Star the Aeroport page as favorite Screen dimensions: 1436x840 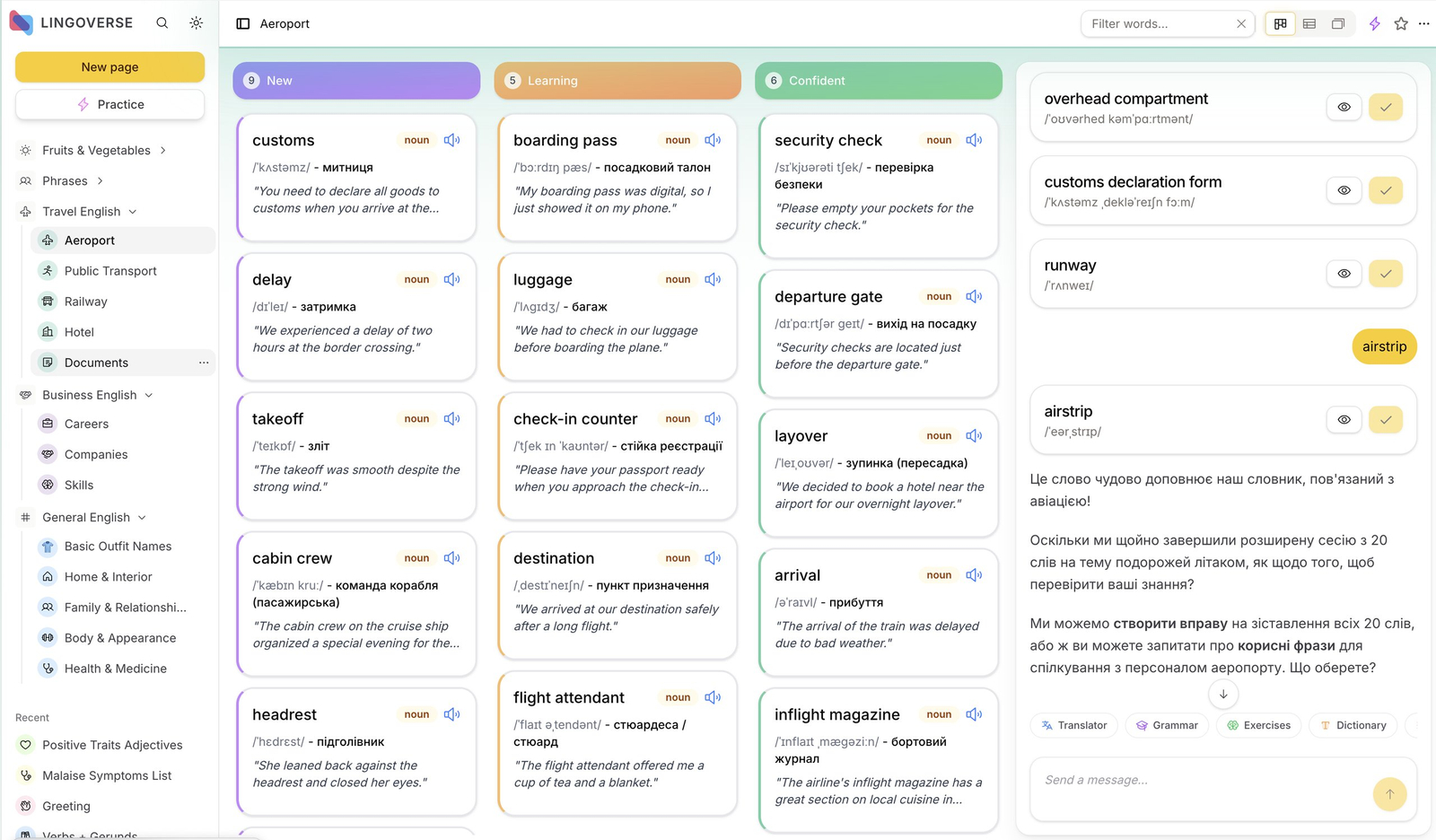pyautogui.click(x=1400, y=24)
